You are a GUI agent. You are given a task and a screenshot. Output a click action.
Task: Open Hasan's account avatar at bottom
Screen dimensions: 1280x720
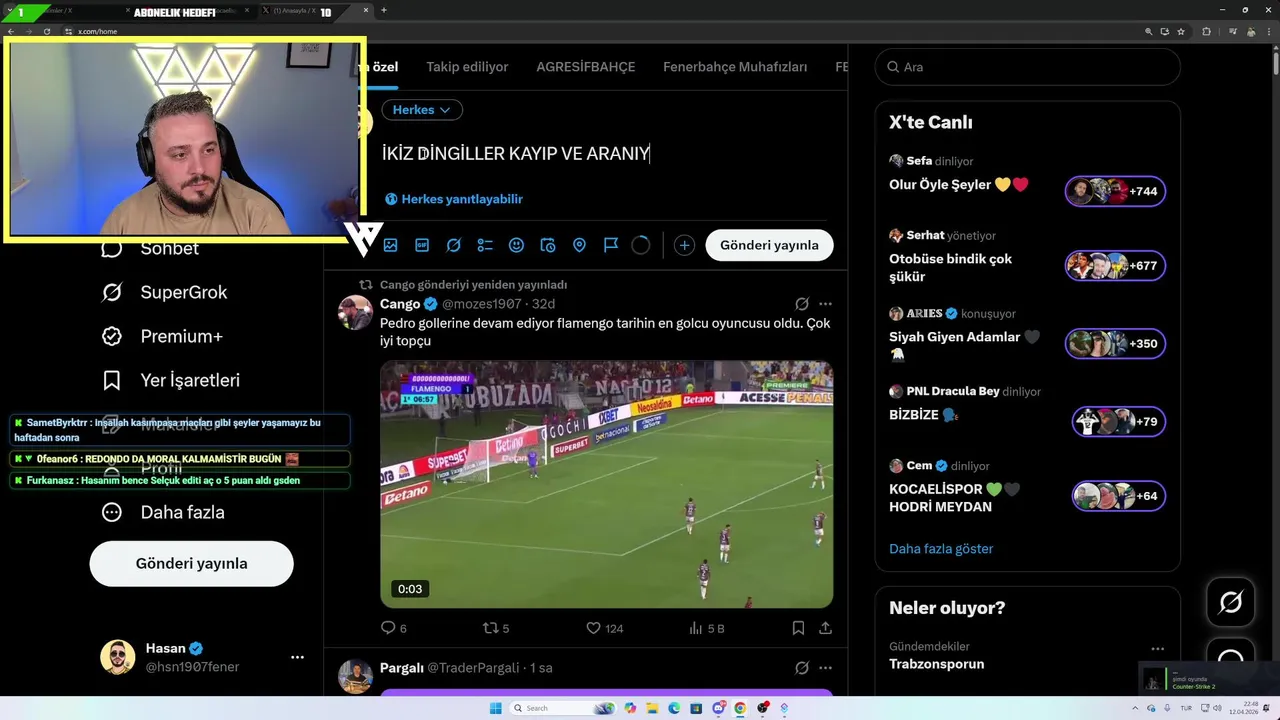pyautogui.click(x=117, y=657)
